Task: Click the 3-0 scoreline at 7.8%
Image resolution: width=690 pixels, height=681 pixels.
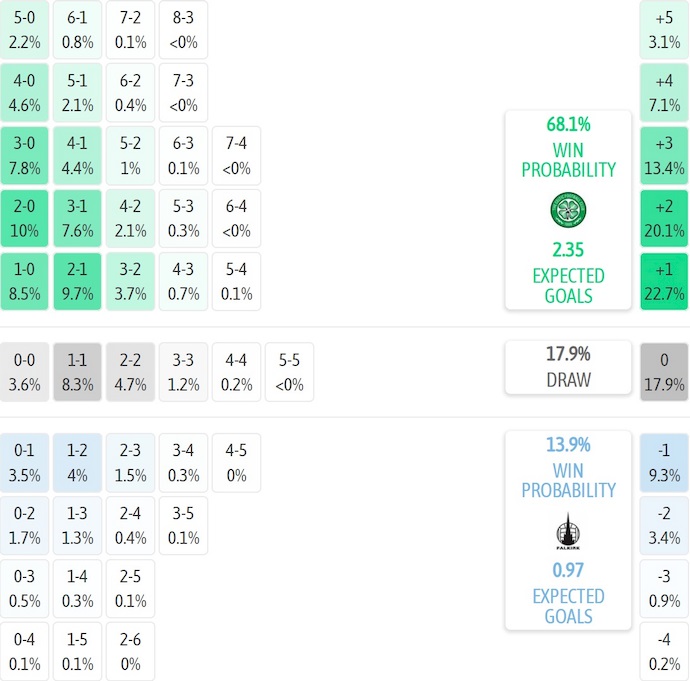Action: (x=25, y=155)
